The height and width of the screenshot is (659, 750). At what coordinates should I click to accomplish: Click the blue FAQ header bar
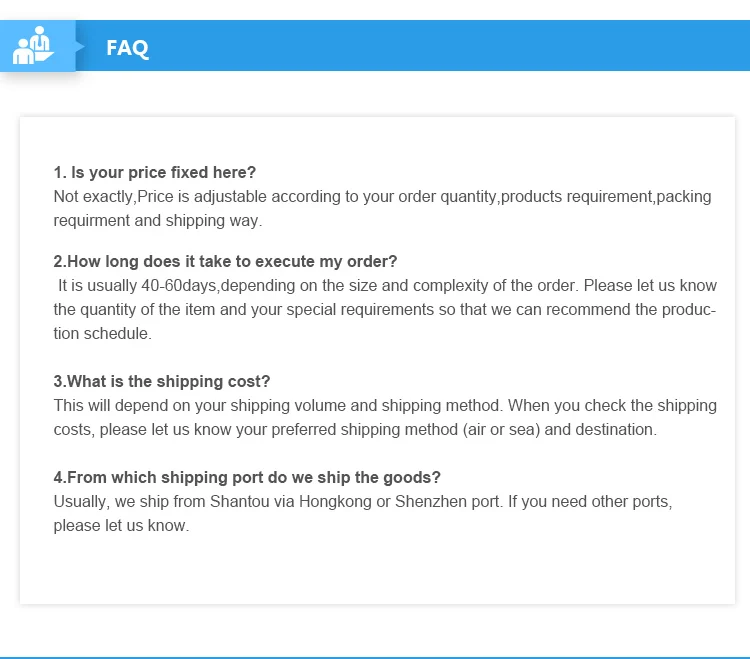click(x=450, y=46)
